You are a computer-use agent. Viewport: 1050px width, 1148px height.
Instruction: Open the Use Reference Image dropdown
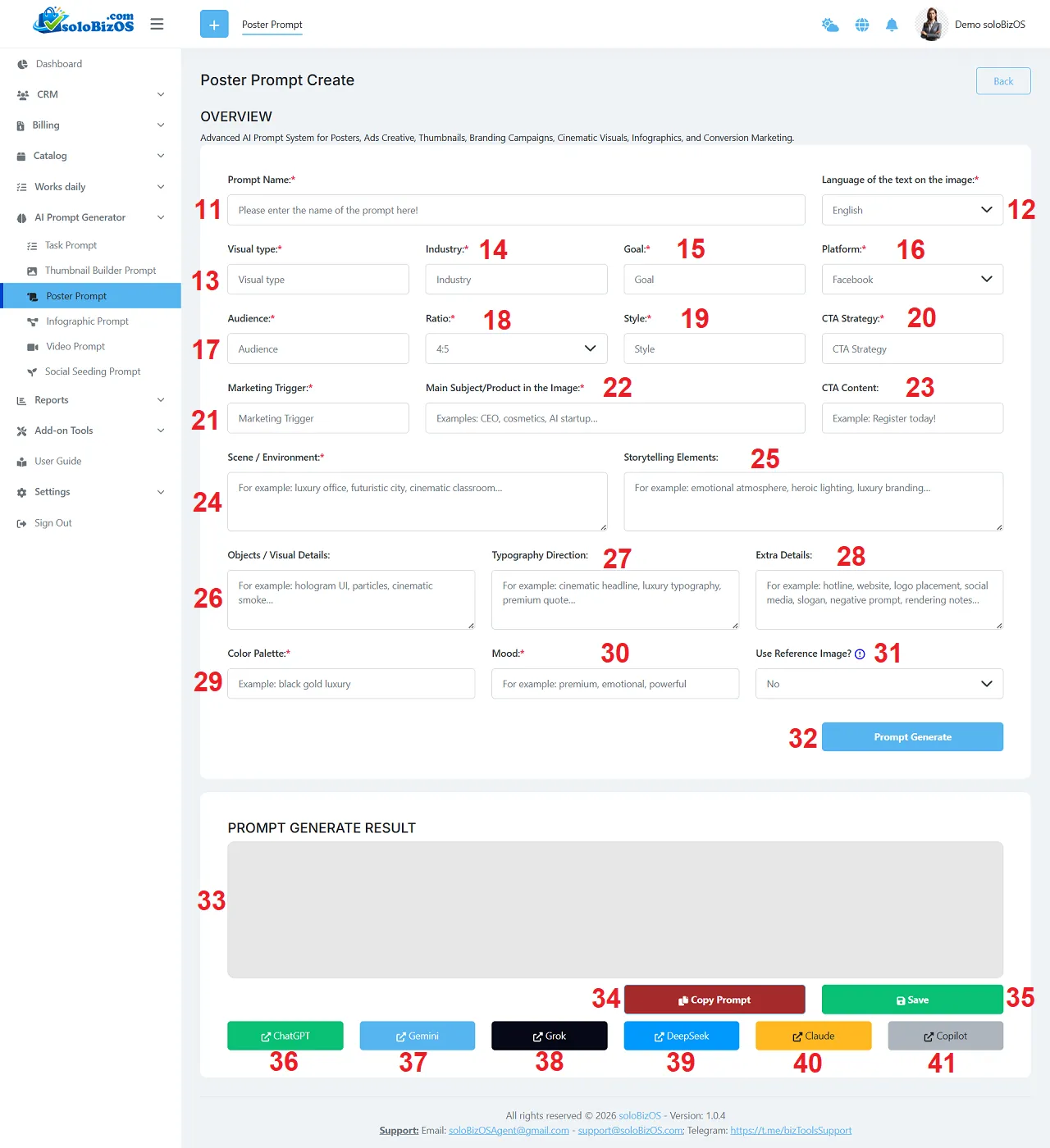pyautogui.click(x=879, y=684)
